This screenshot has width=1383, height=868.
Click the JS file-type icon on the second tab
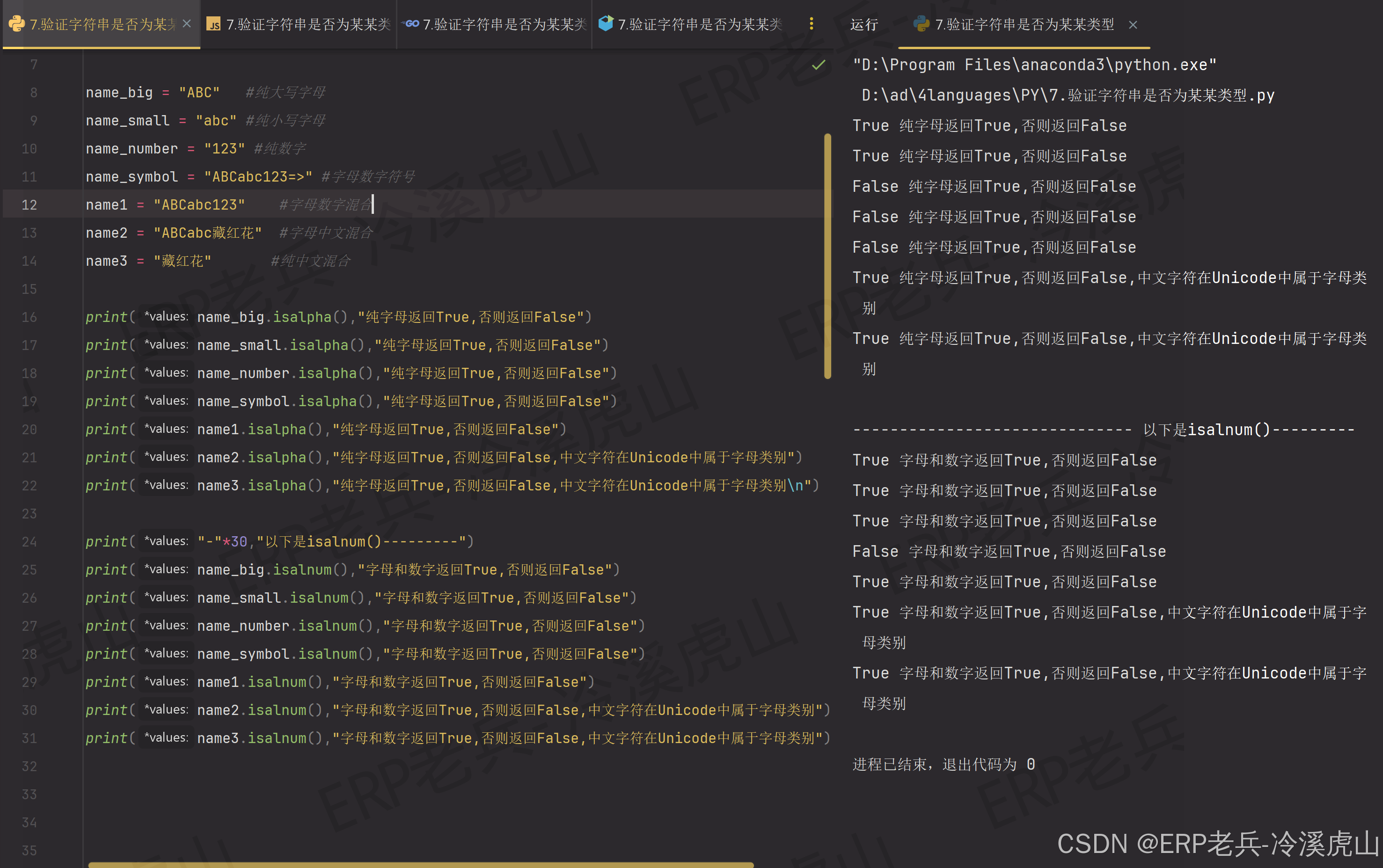click(x=213, y=24)
